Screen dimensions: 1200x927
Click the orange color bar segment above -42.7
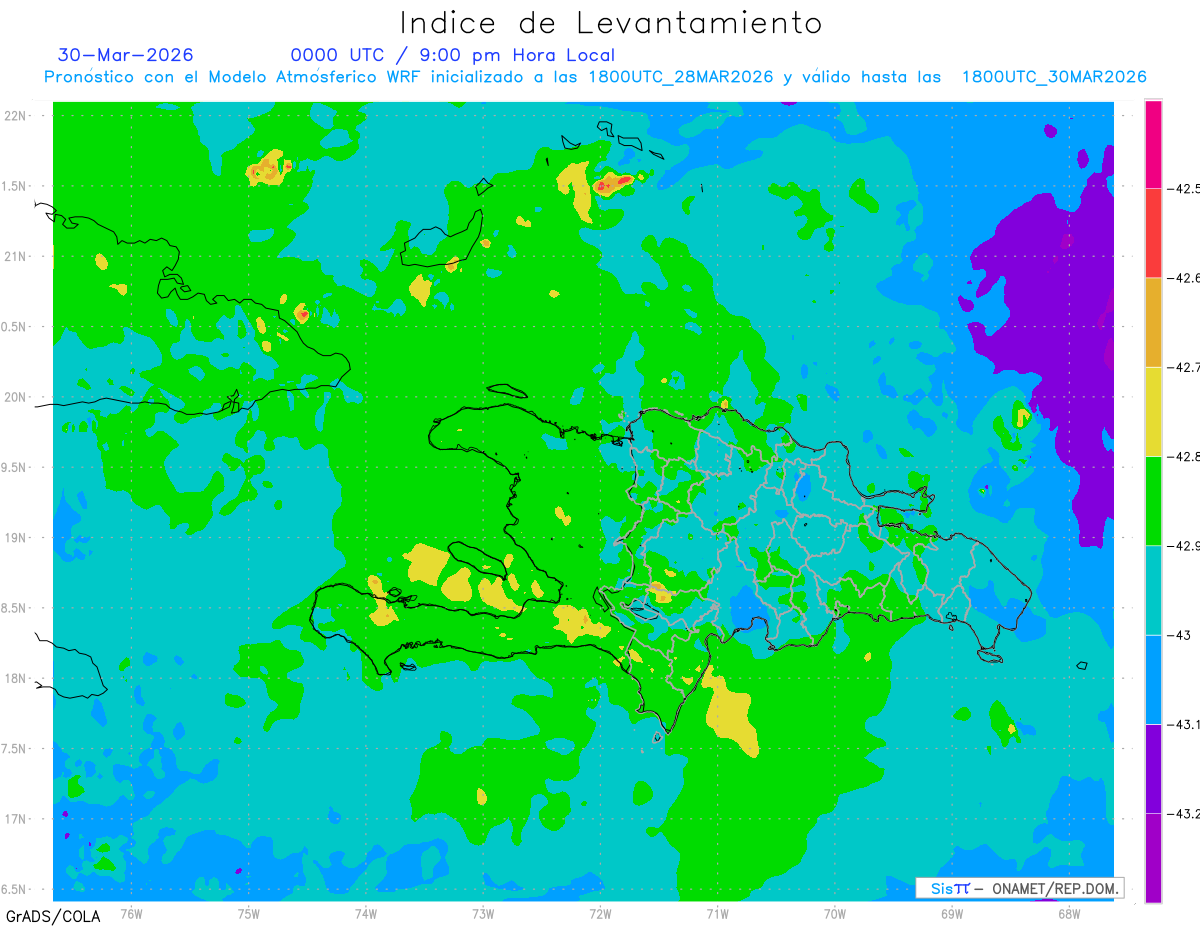tap(1153, 322)
